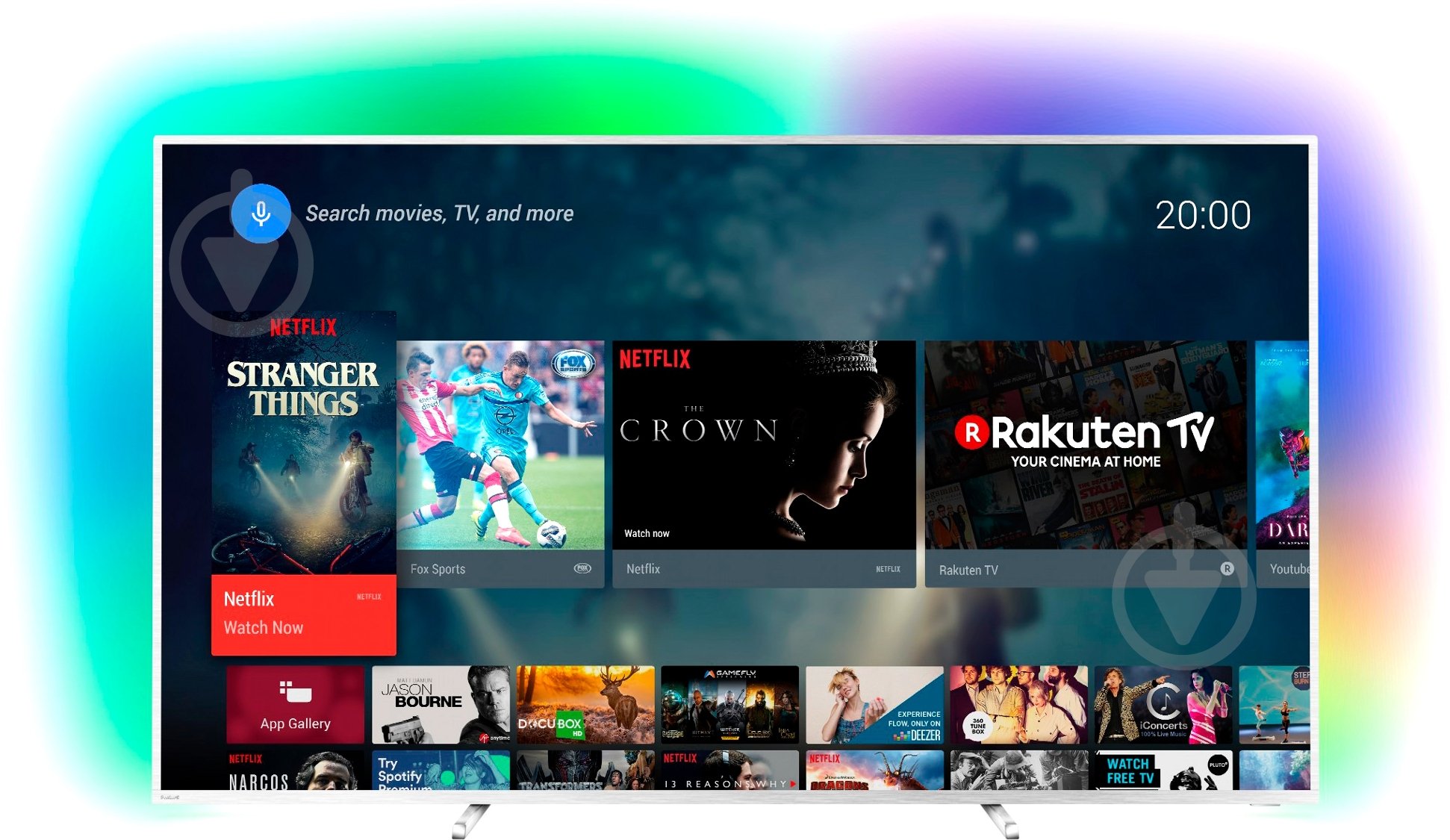Viewport: 1450px width, 840px height.
Task: Click the 20:00 clock display
Action: point(1202,216)
